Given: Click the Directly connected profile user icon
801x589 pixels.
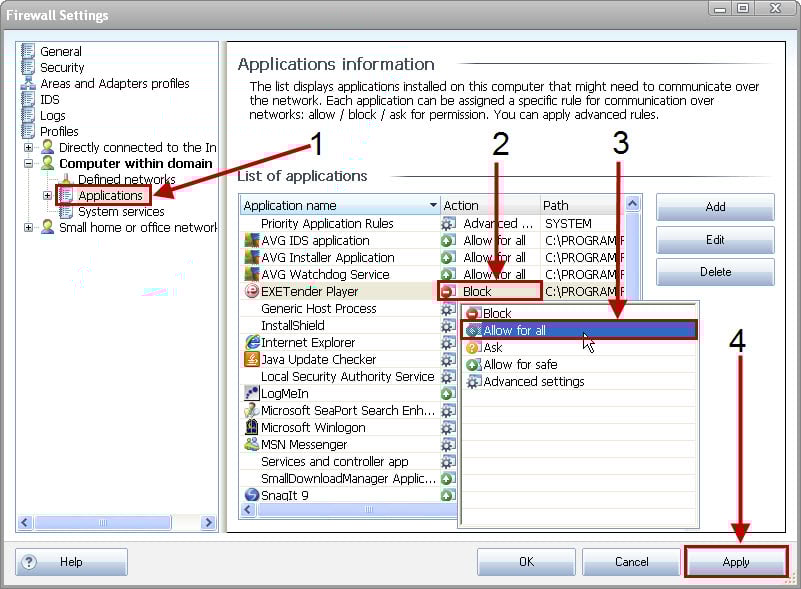Looking at the screenshot, I should 48,147.
